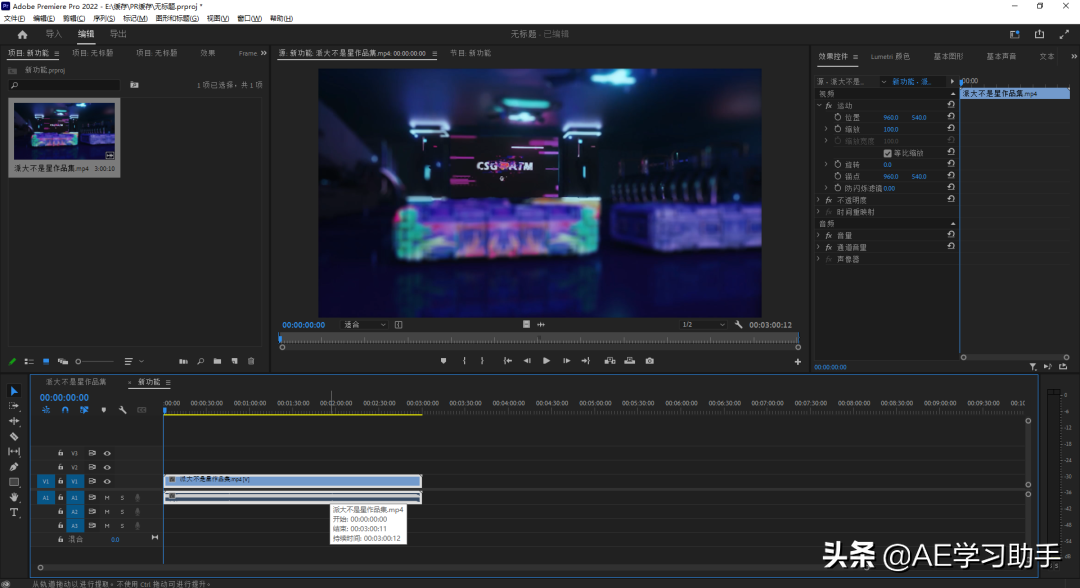Open the 适合 zoom level dropdown
This screenshot has height=588, width=1080.
pyautogui.click(x=364, y=324)
